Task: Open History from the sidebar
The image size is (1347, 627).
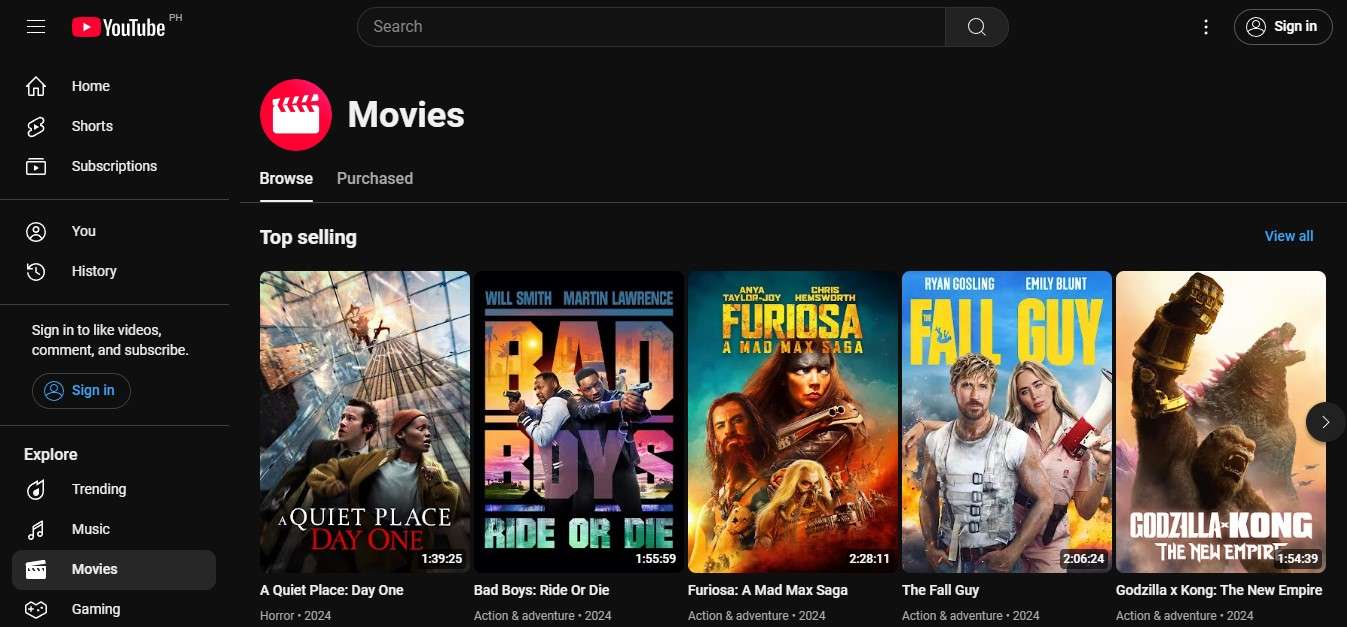Action: click(x=114, y=271)
